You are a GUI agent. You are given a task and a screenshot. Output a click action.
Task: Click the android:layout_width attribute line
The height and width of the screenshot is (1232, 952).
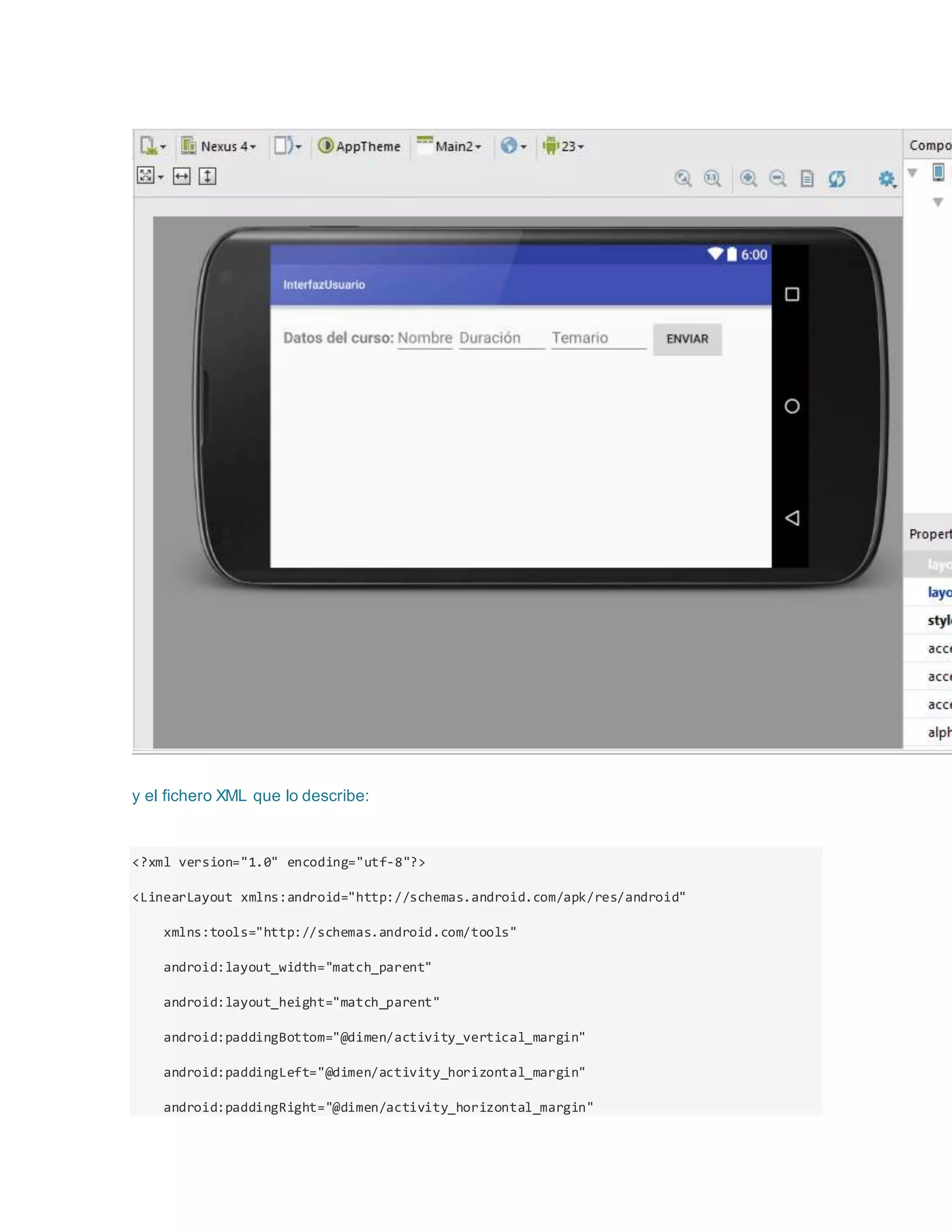[x=297, y=967]
